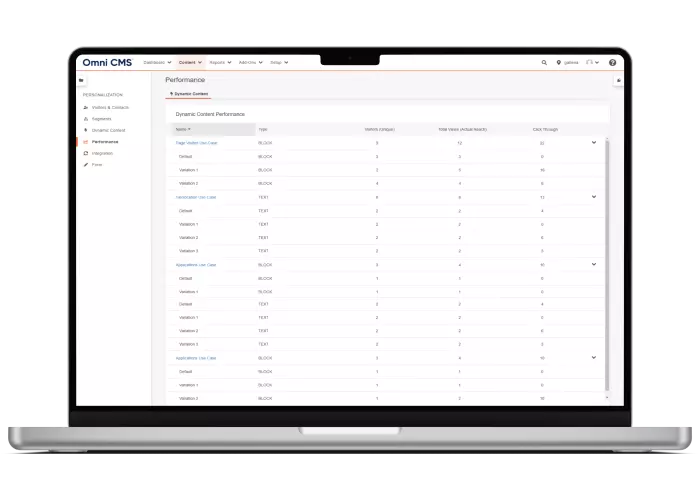
Task: Click the PERSONALIZATION sidebar heading
Action: click(x=103, y=95)
